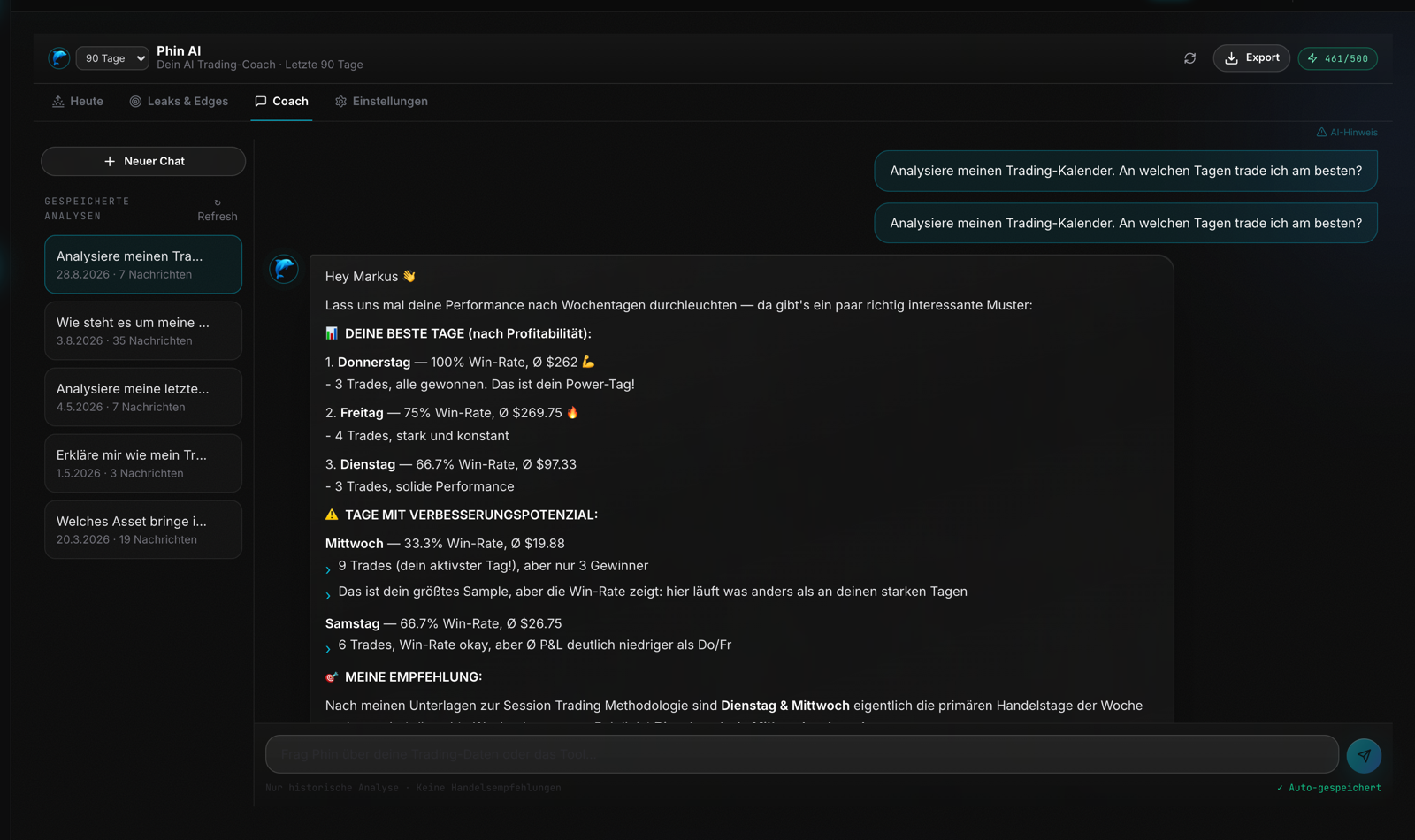
Task: Click the chevron next to 'Das ist dein größtes Sample'
Action: 328,595
